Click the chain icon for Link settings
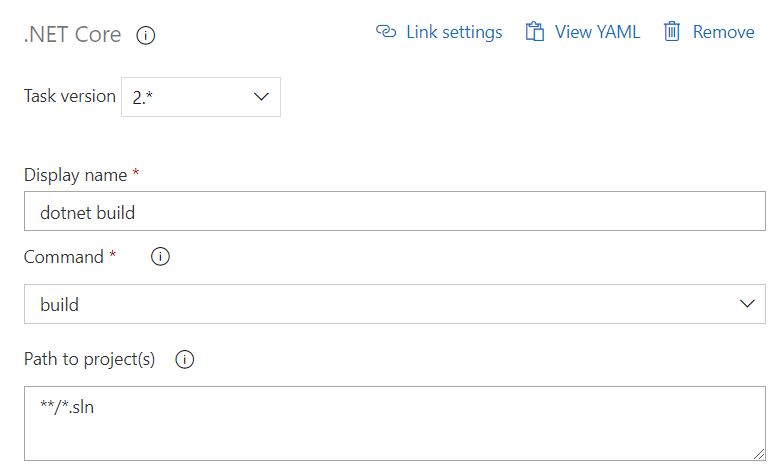The width and height of the screenshot is (783, 470). coord(386,31)
